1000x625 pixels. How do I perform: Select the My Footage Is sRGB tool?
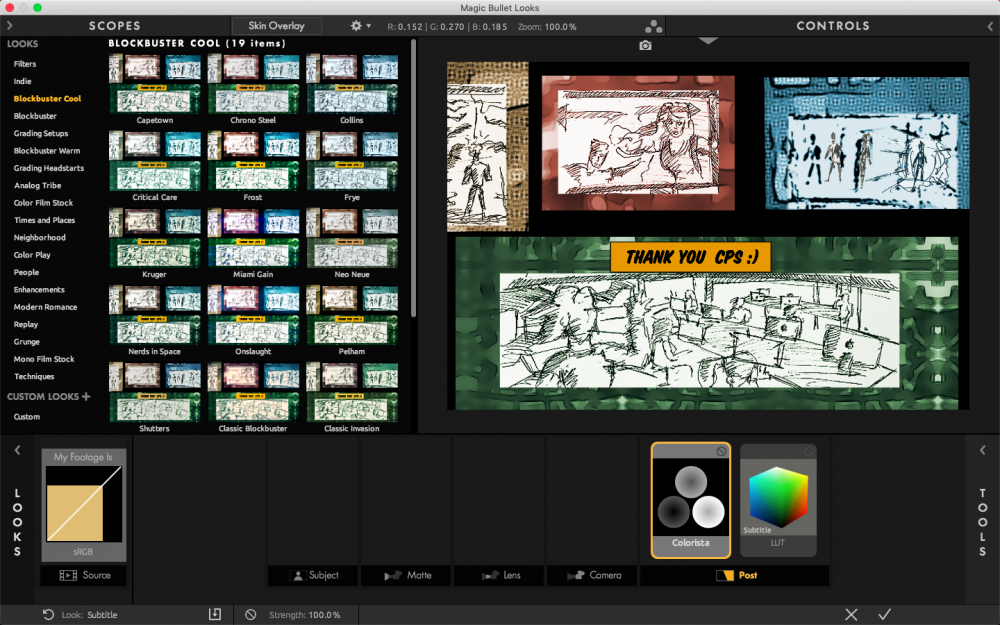(84, 504)
